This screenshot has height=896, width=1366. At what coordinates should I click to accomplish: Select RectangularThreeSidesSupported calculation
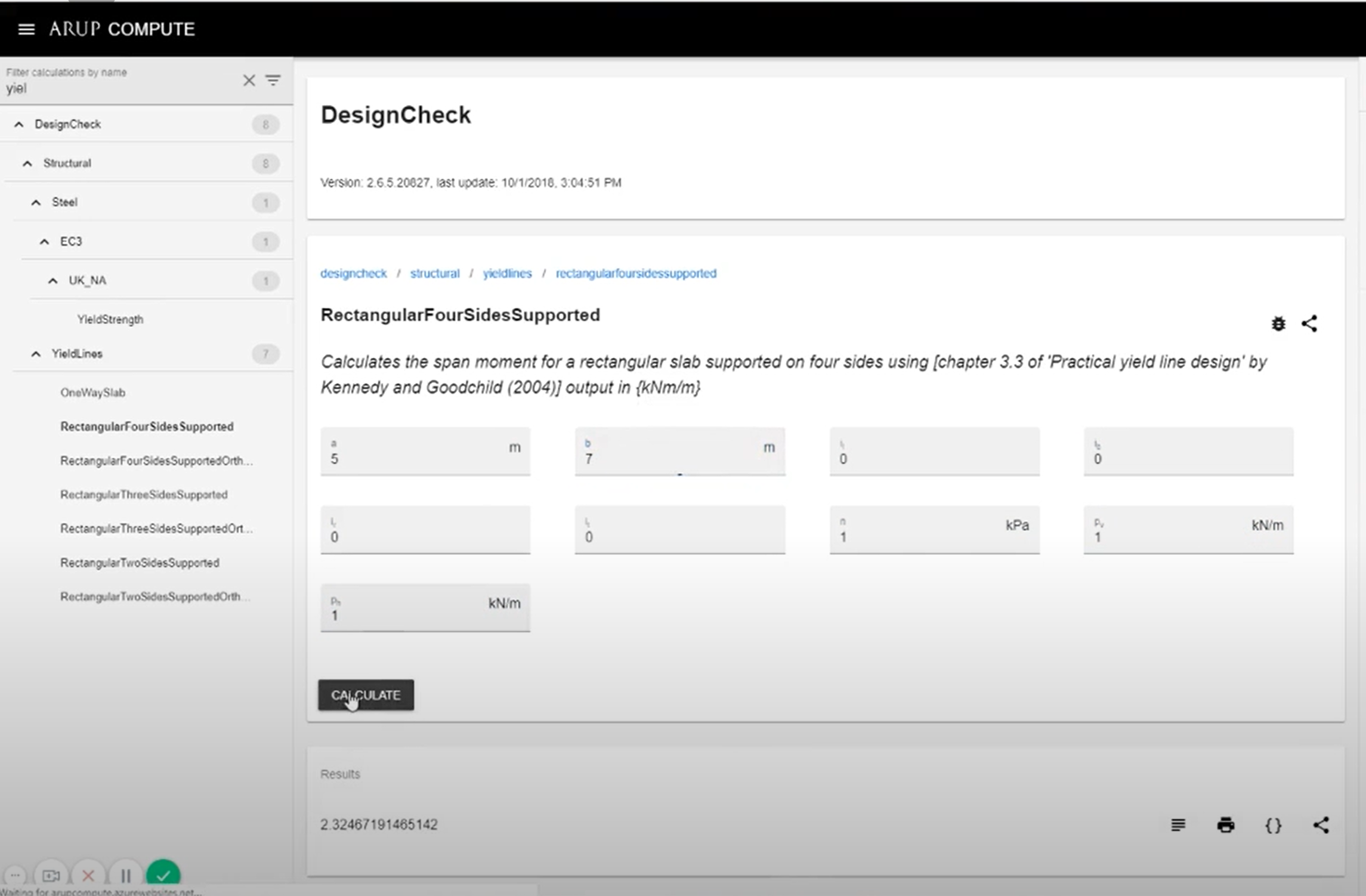pyautogui.click(x=144, y=495)
